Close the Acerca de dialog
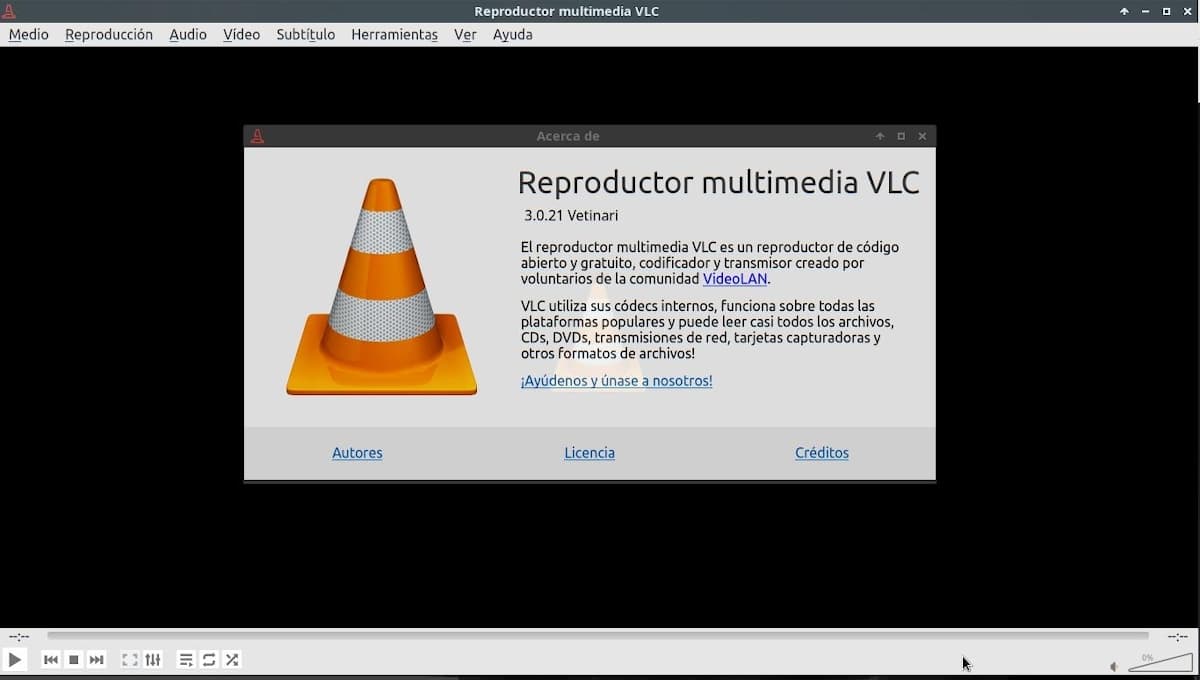Viewport: 1200px width, 680px height. tap(922, 136)
